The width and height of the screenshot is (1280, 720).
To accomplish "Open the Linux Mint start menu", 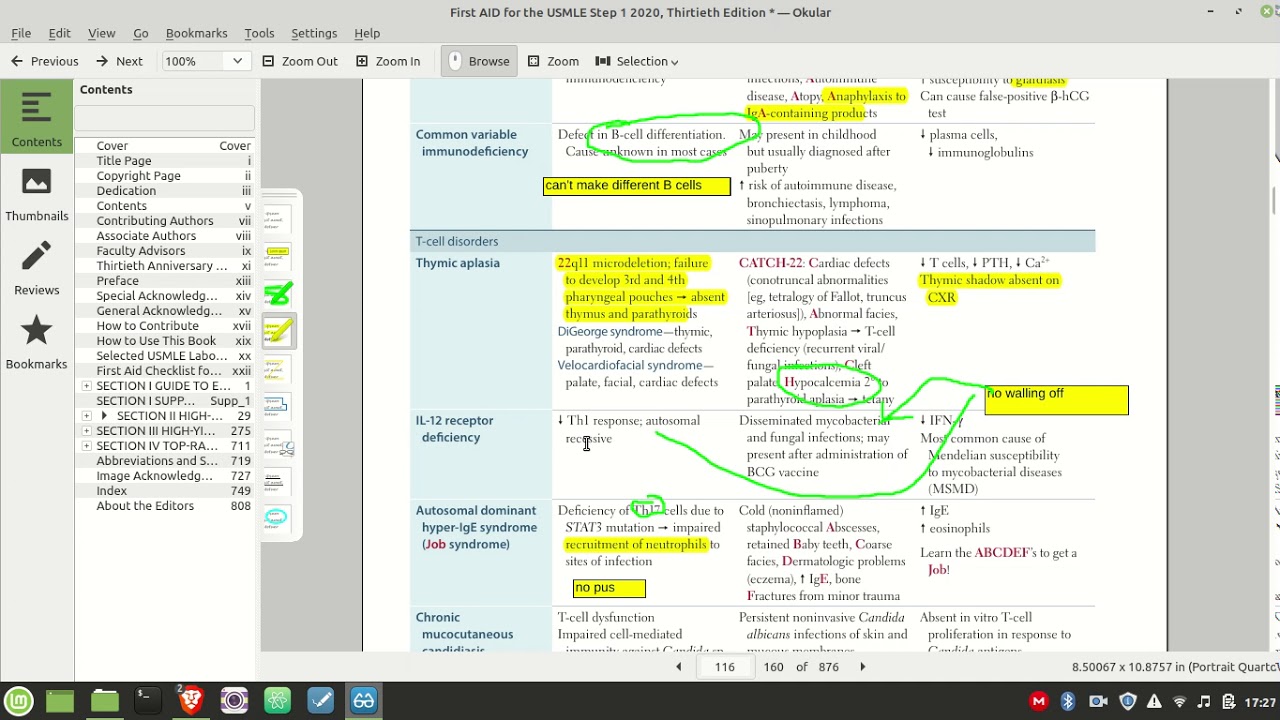I will click(18, 701).
